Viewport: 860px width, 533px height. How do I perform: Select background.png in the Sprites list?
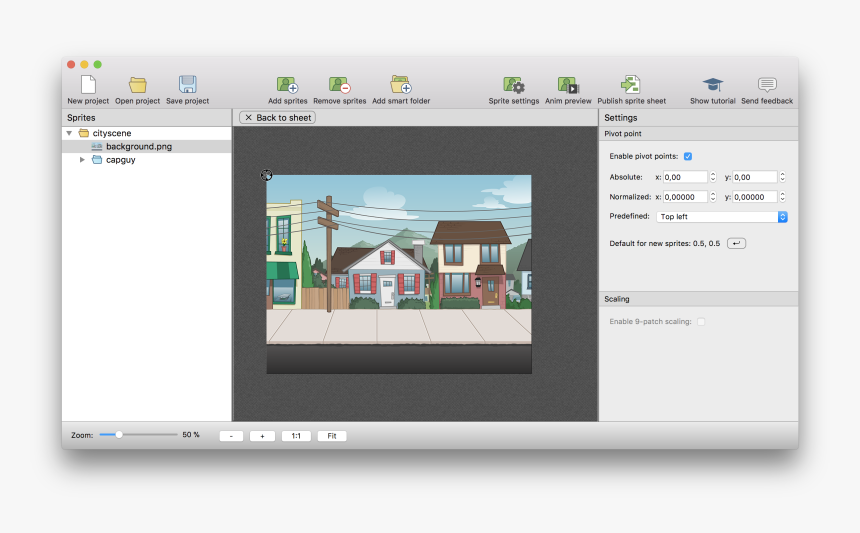tap(138, 146)
